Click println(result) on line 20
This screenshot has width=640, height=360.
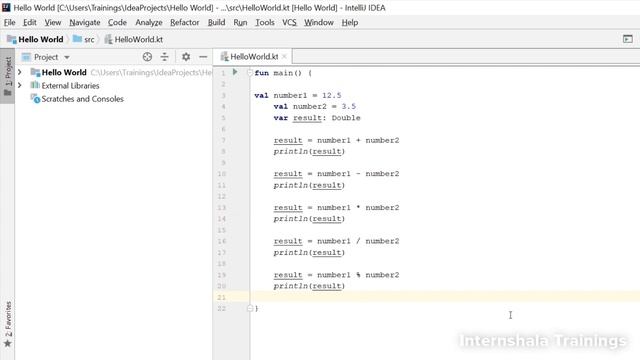point(309,286)
